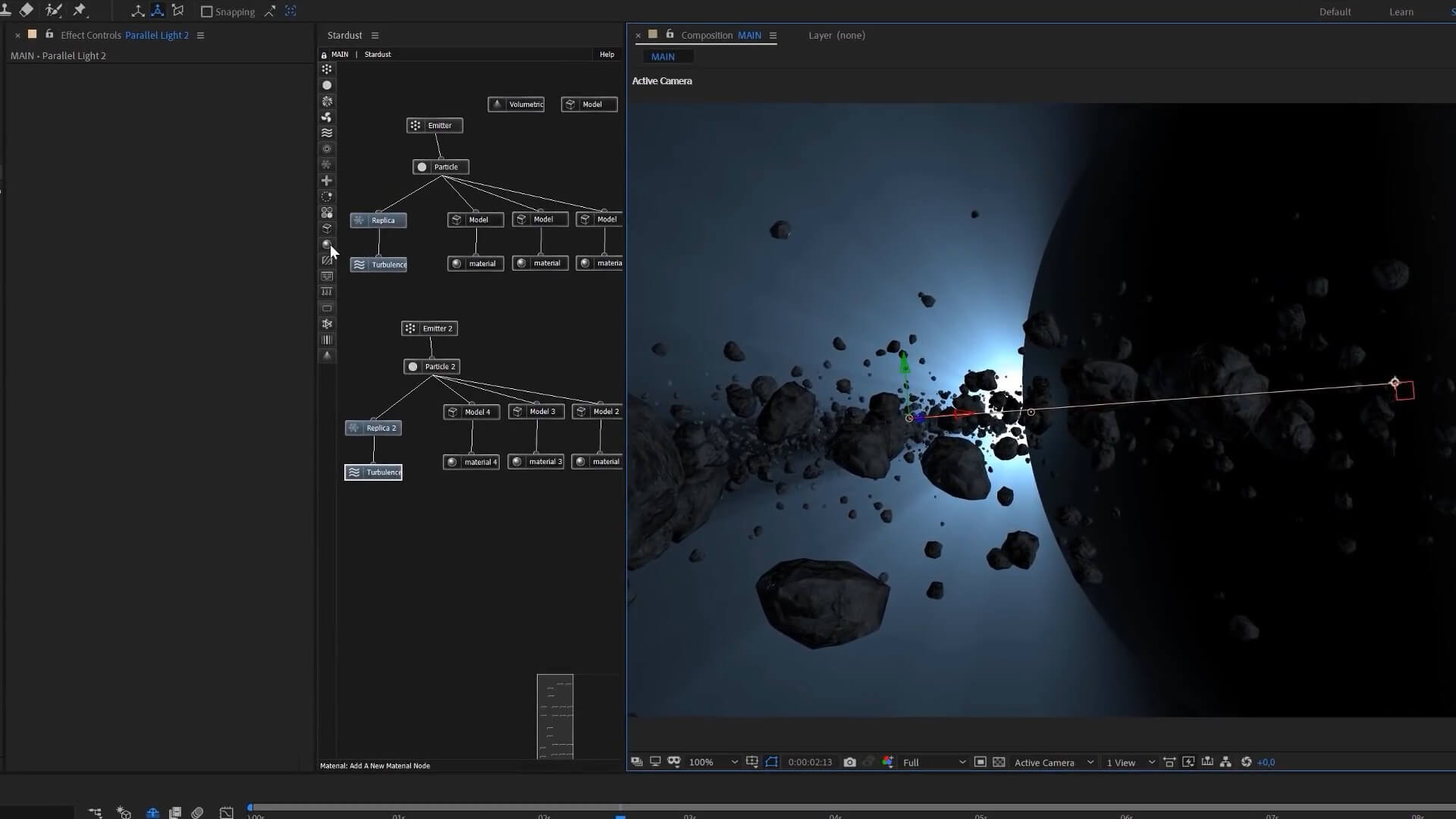Toggle lock on Effect Controls panel
This screenshot has width=1456, height=819.
(x=49, y=34)
